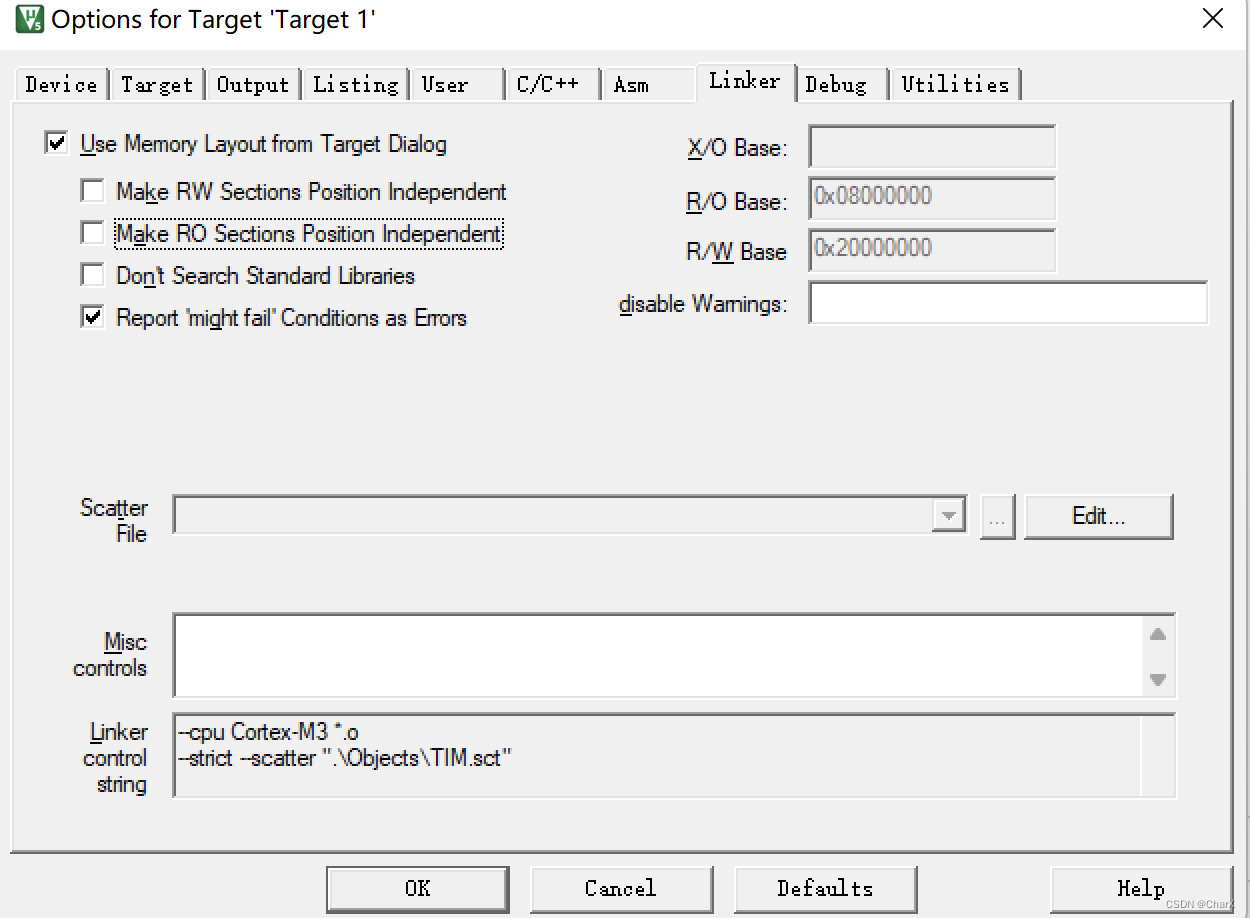
Task: Open the Utilities tab
Action: pos(955,85)
